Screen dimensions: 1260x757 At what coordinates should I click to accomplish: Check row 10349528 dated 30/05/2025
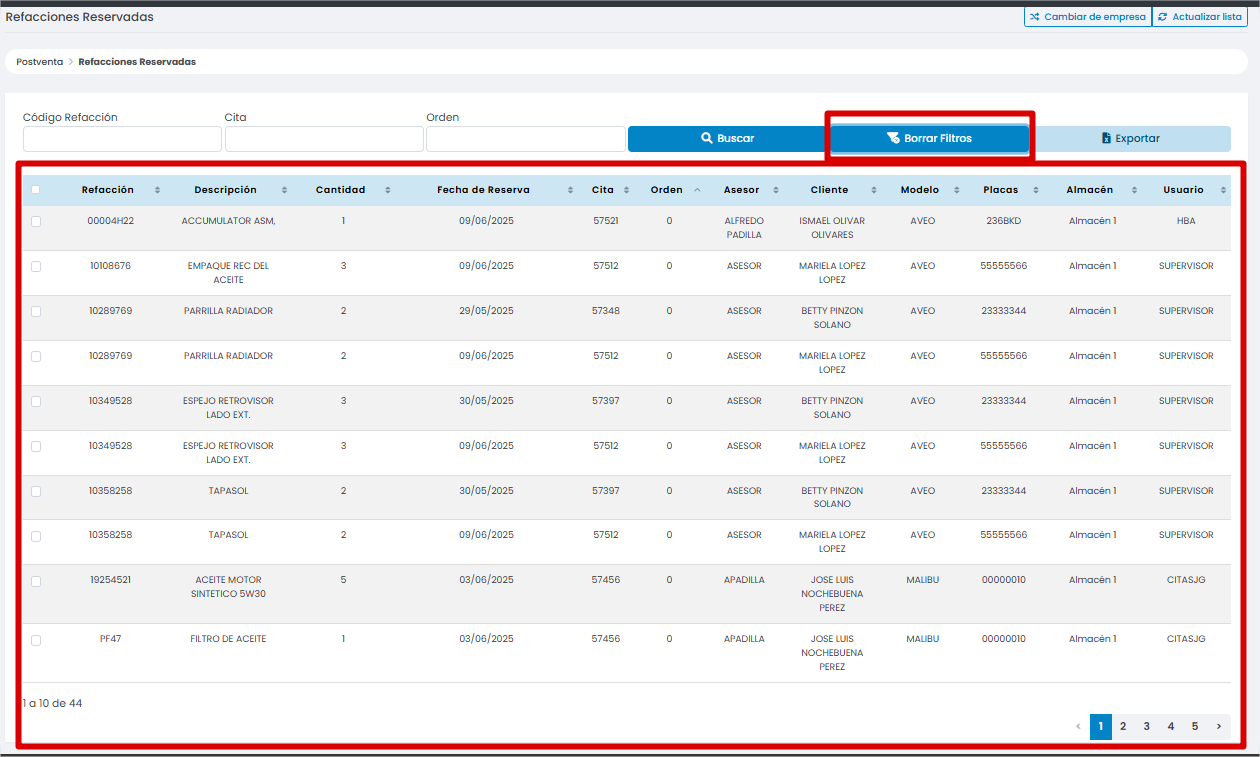pyautogui.click(x=36, y=402)
